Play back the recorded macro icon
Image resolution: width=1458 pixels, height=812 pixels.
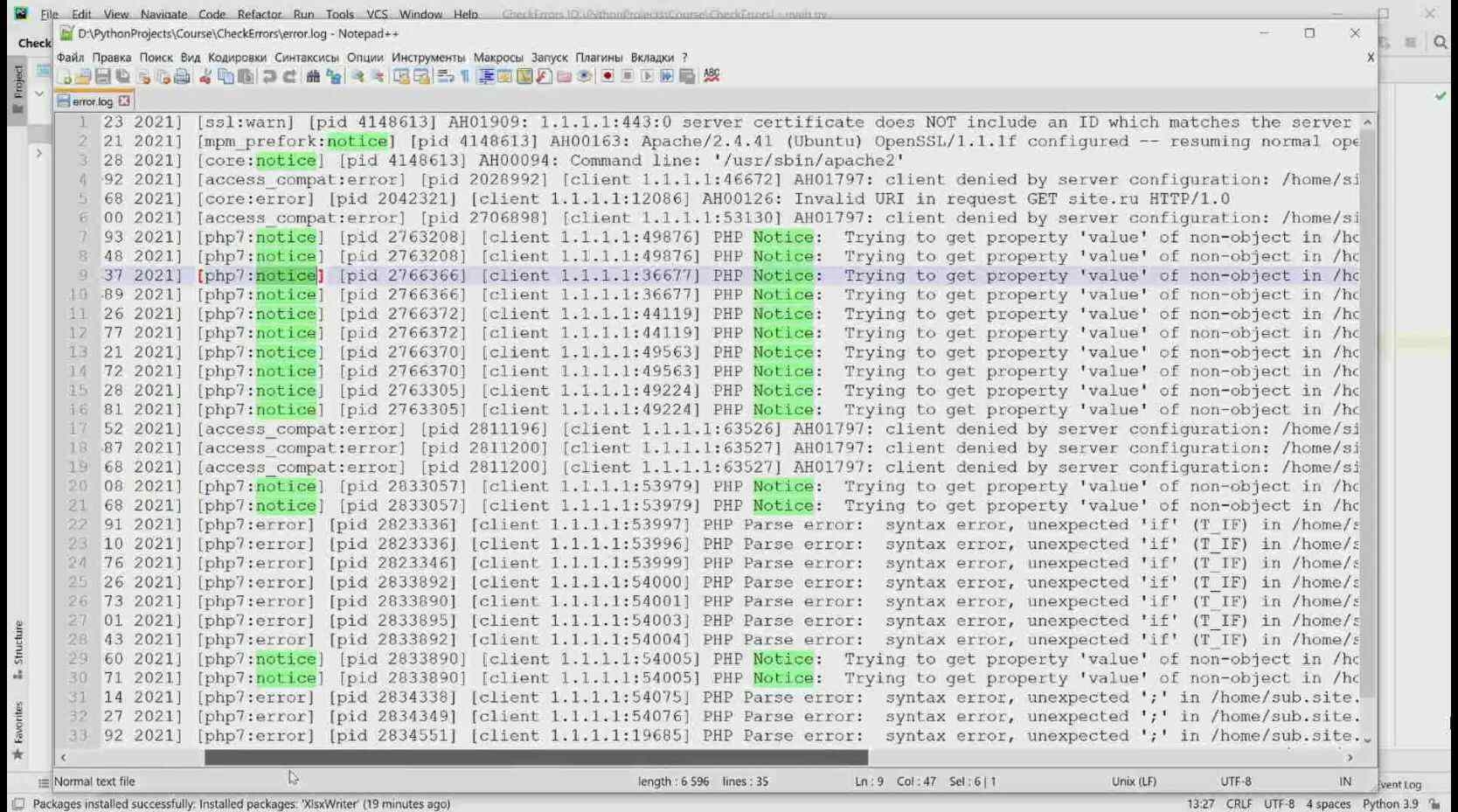click(x=647, y=76)
